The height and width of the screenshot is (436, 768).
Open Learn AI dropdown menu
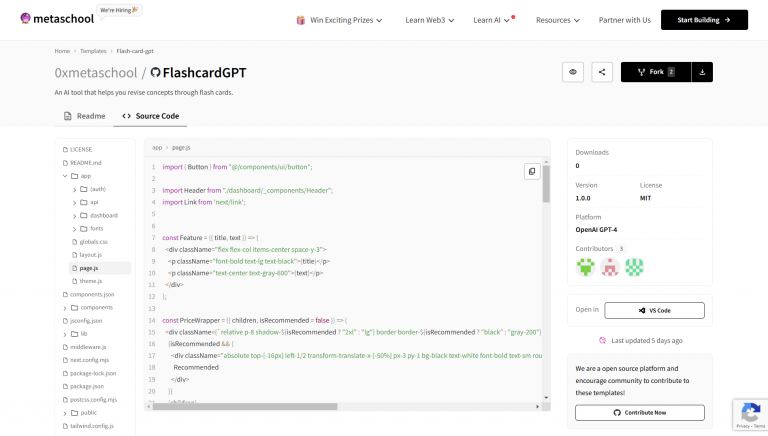[x=491, y=20]
